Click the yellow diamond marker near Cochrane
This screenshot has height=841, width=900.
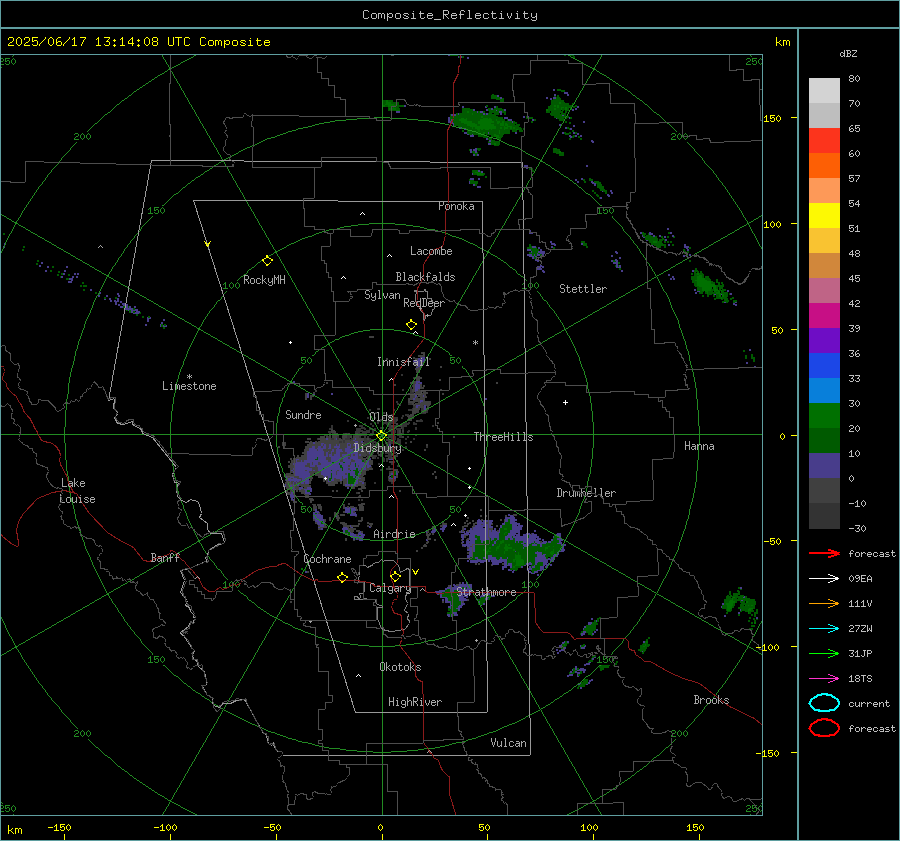pyautogui.click(x=343, y=577)
